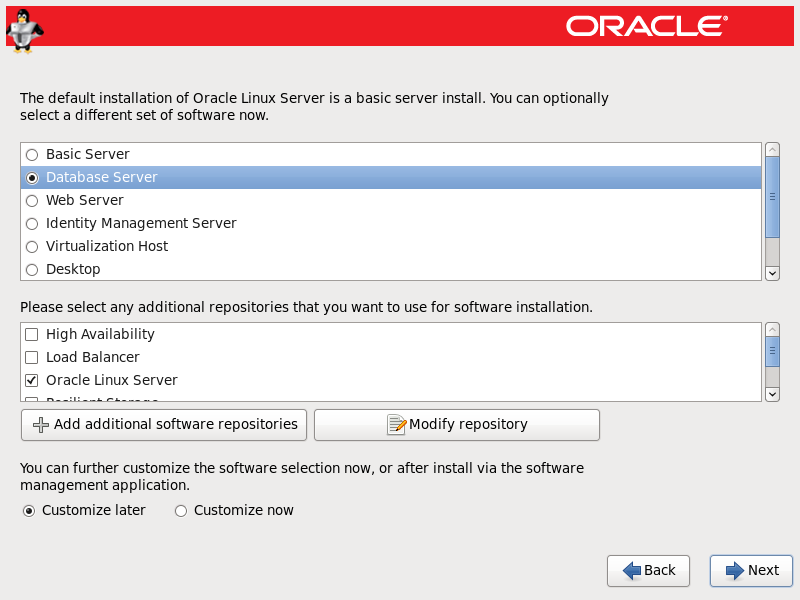Select the Basic Server radio option
This screenshot has height=600, width=800.
(x=32, y=155)
